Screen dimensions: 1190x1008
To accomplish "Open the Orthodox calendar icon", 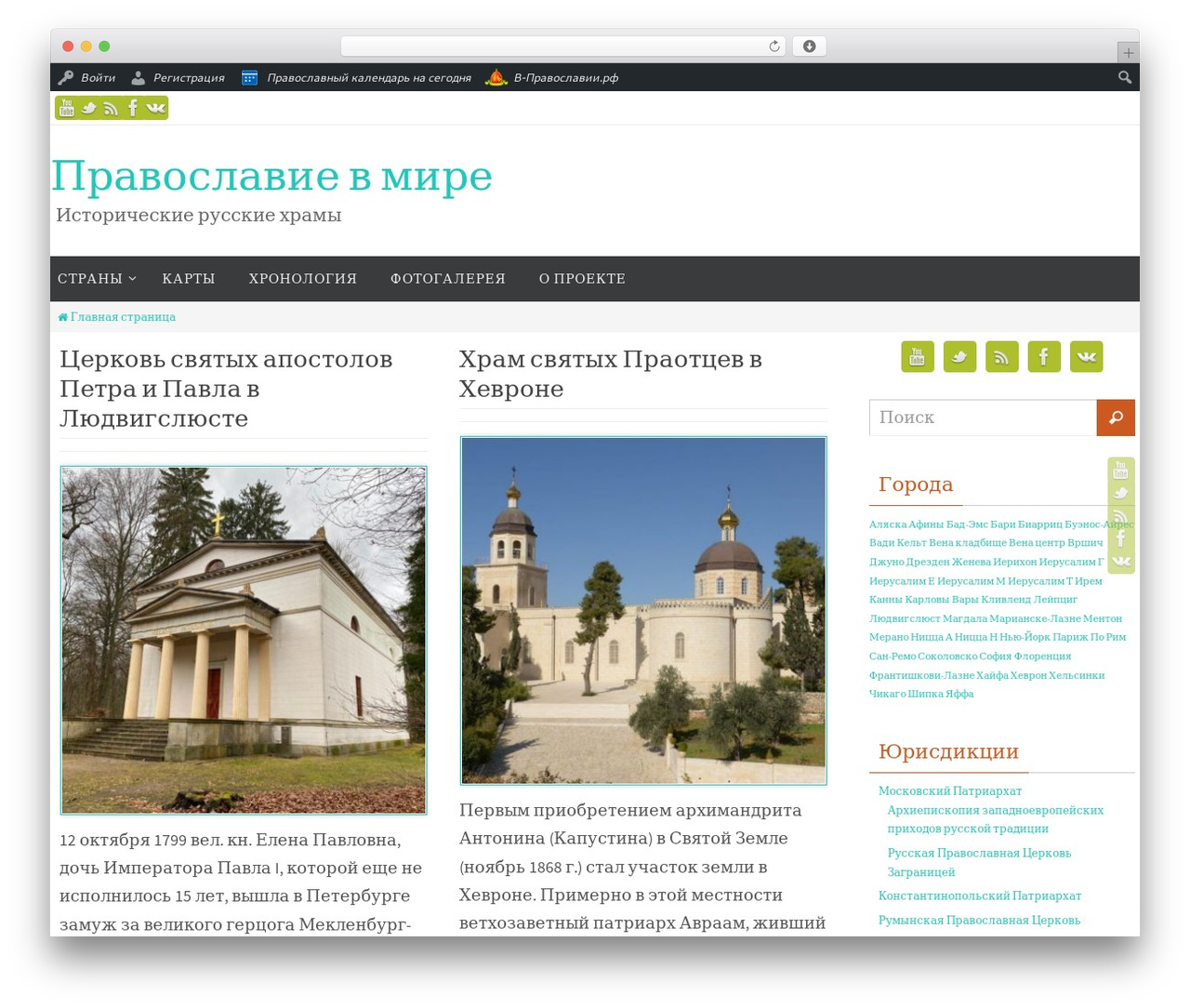I will [x=249, y=78].
